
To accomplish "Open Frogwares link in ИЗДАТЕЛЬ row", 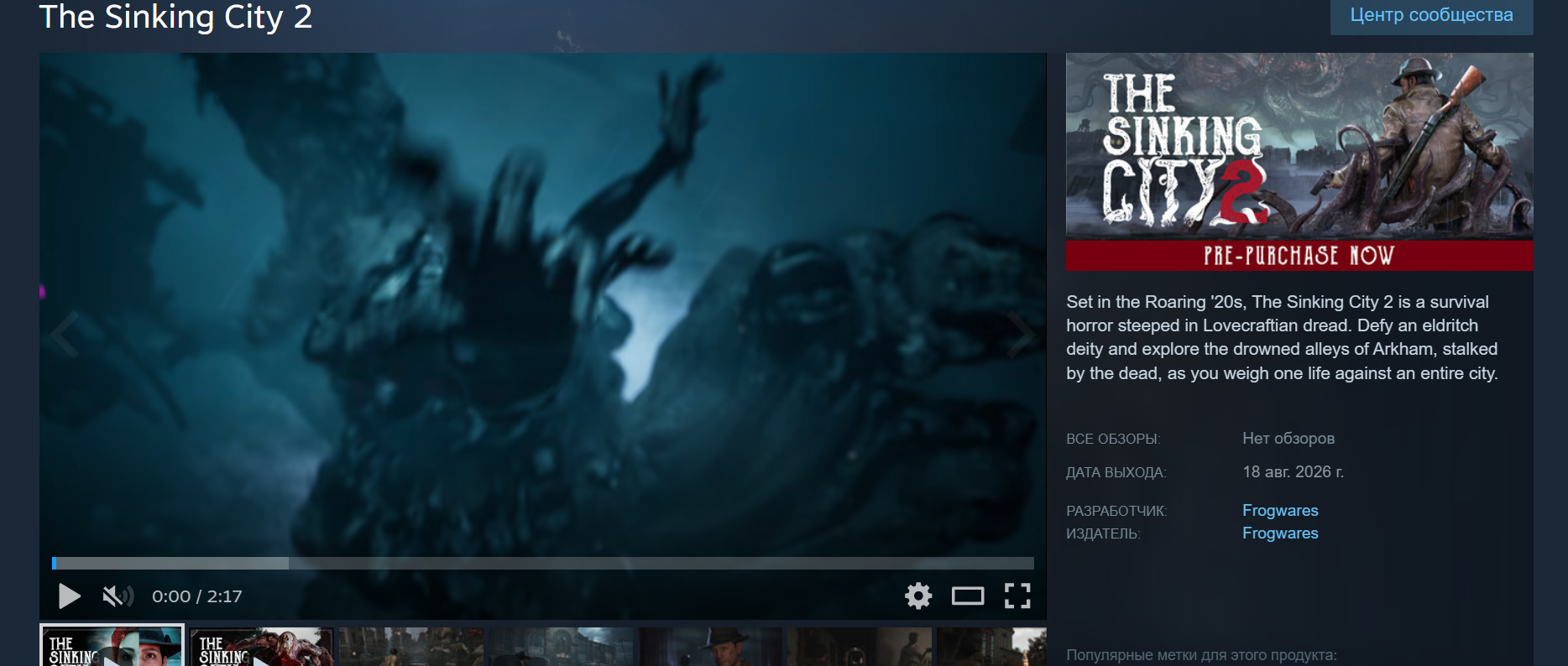I will [1280, 533].
